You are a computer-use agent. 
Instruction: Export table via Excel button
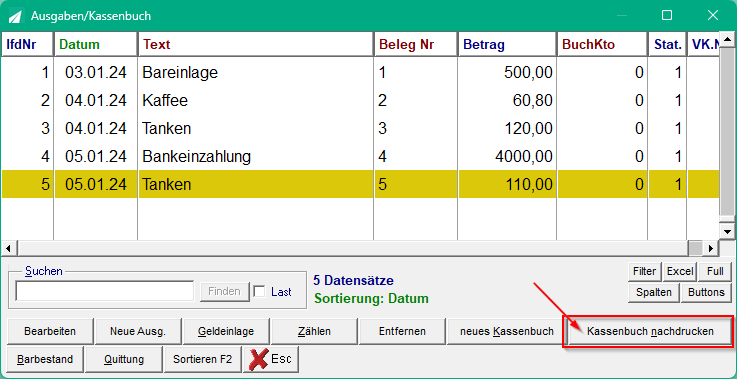pos(680,271)
